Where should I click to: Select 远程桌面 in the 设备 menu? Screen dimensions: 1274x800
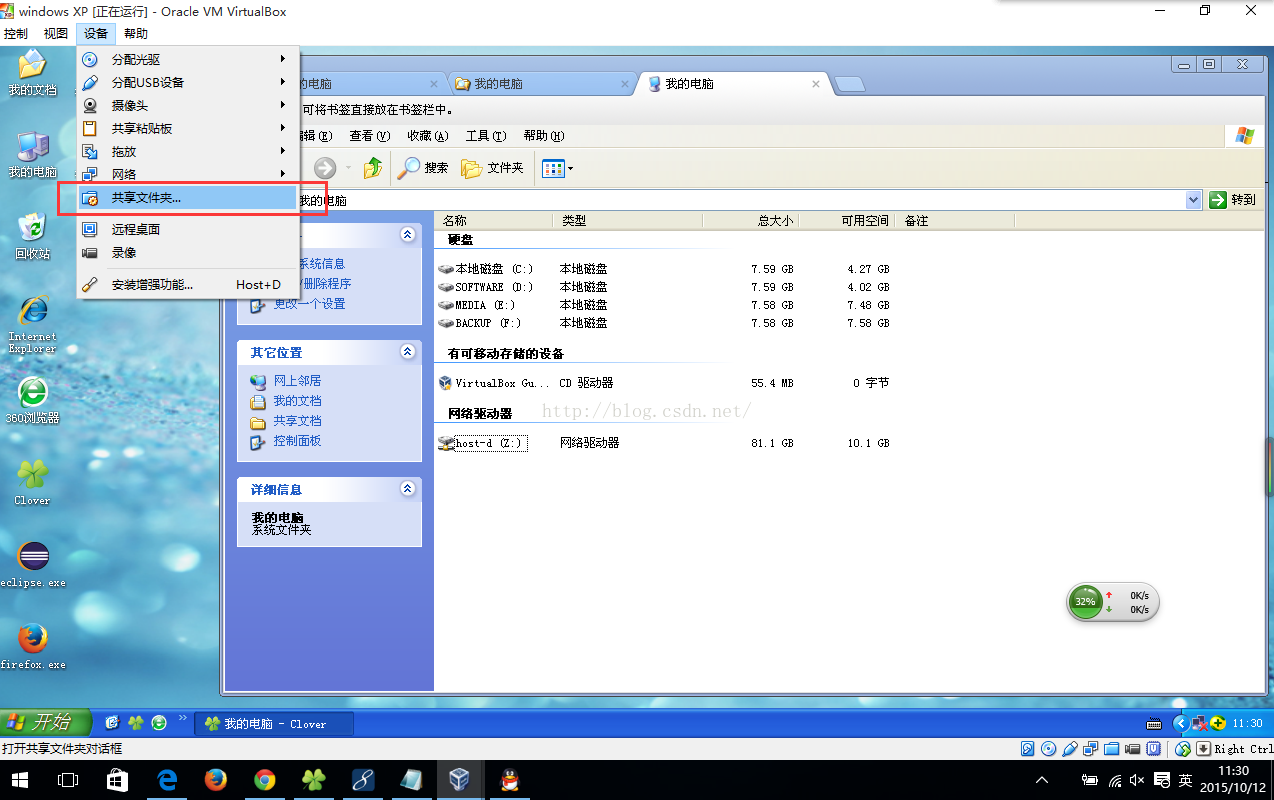(x=188, y=230)
